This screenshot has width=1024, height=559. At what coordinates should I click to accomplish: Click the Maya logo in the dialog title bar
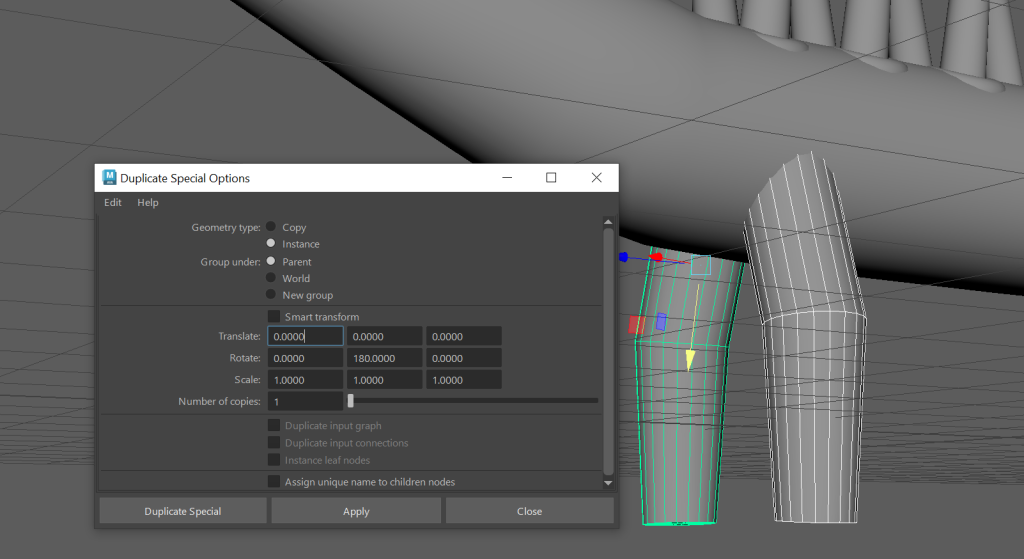click(109, 178)
